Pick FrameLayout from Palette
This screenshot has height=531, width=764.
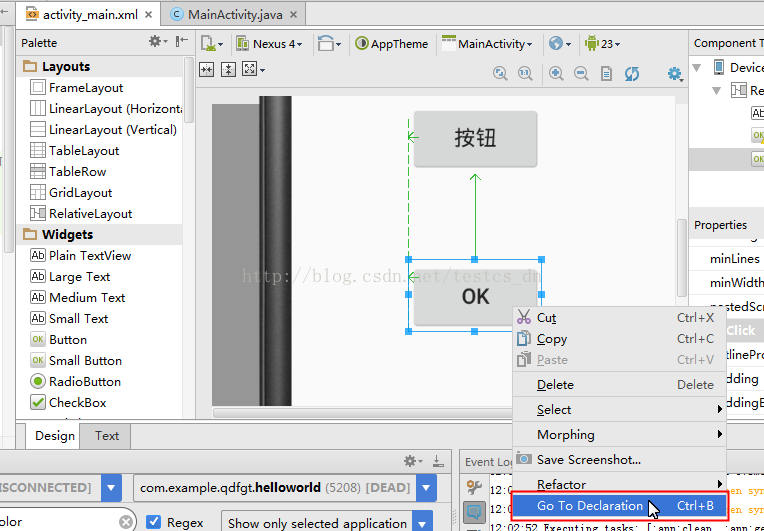[76, 88]
